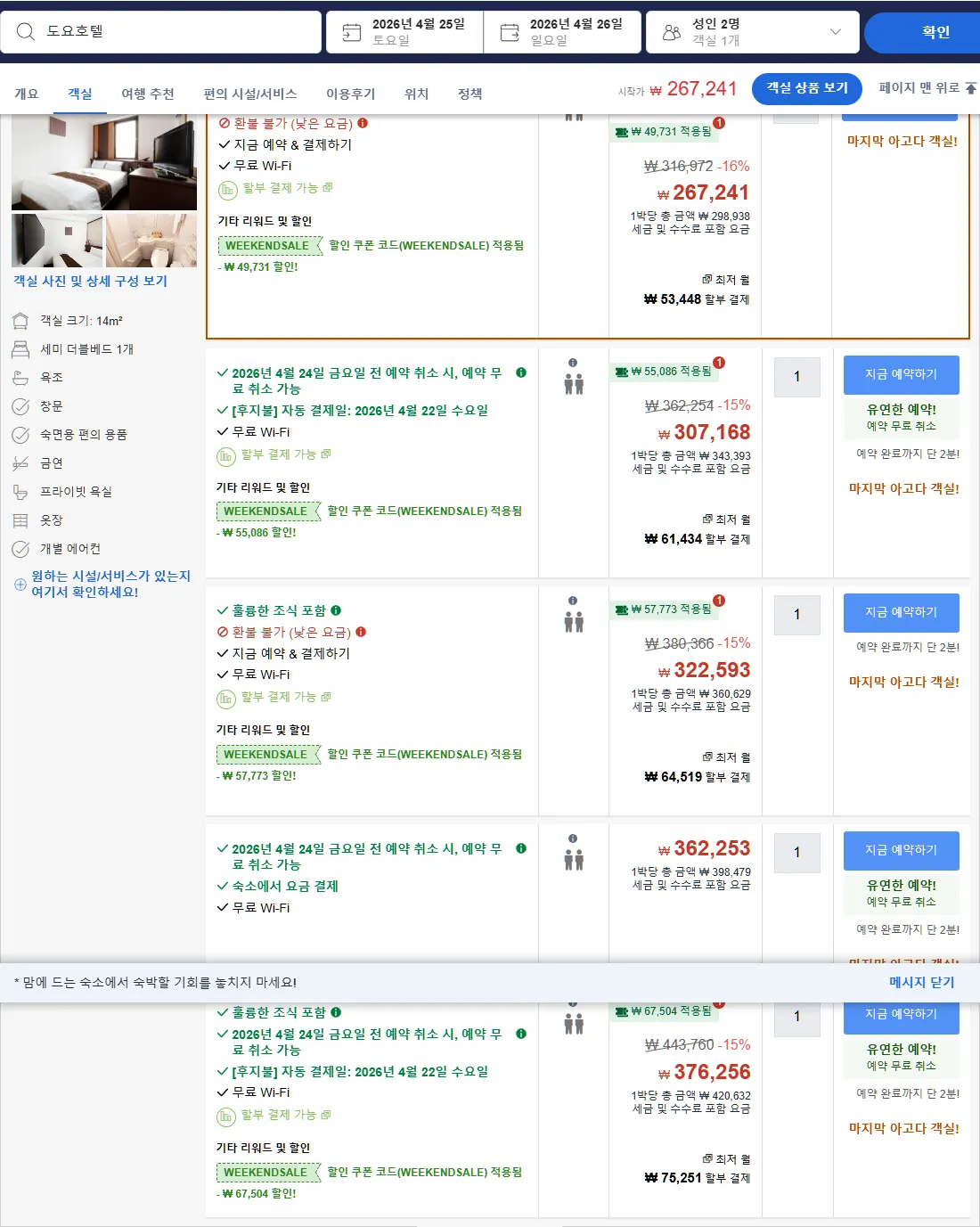Click 지금 예약하기 for the ₩362,253 offer

coord(902,850)
